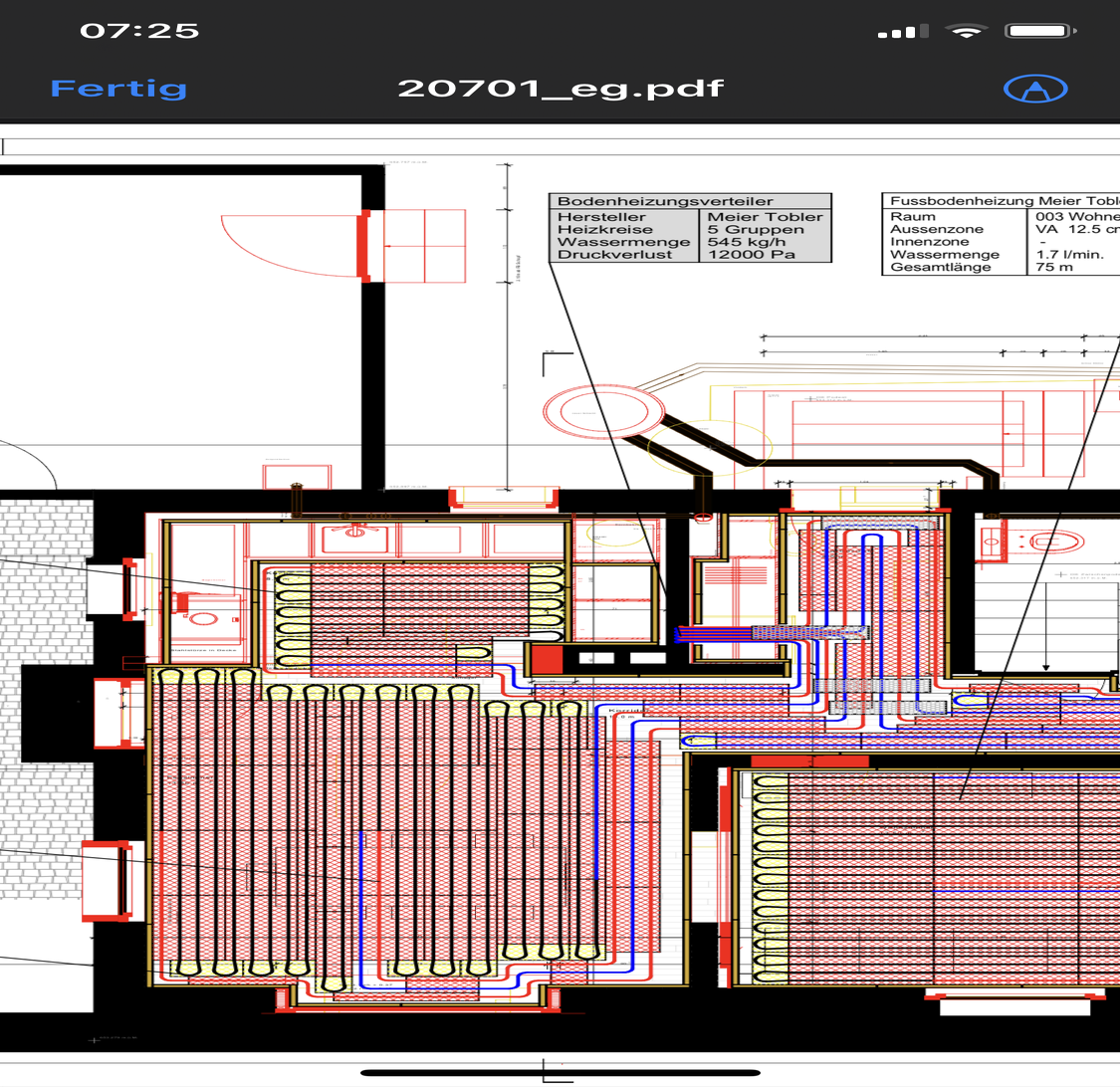Tap the battery status icon
This screenshot has height=1087, width=1120.
click(x=1040, y=31)
